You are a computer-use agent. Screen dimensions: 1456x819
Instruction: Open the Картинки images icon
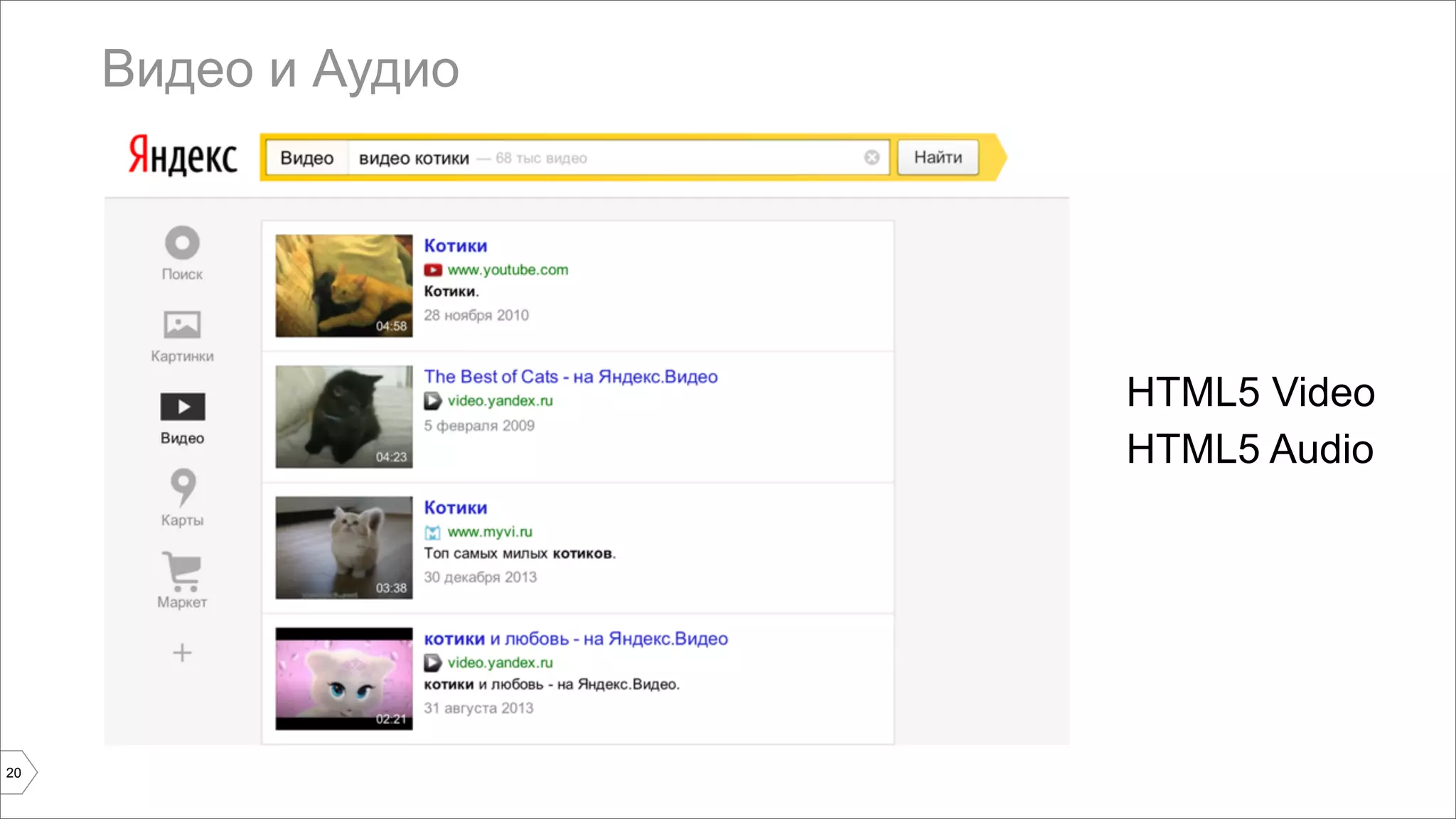[182, 325]
